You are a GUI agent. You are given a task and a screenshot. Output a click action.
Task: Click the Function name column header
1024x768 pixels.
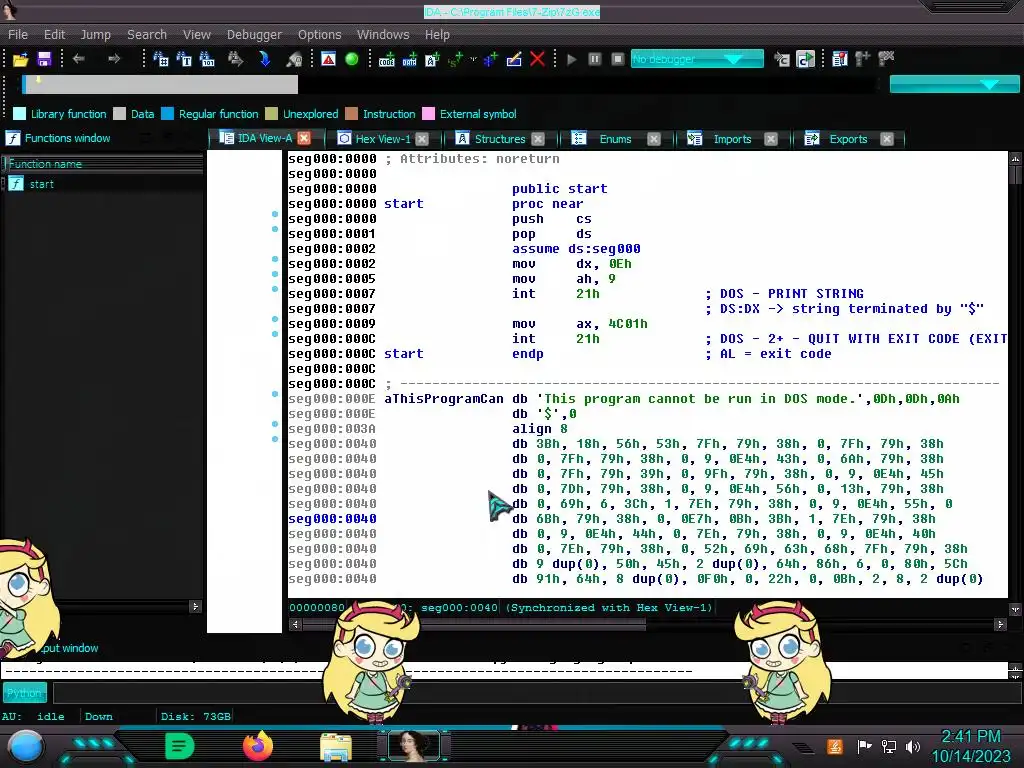coord(103,164)
